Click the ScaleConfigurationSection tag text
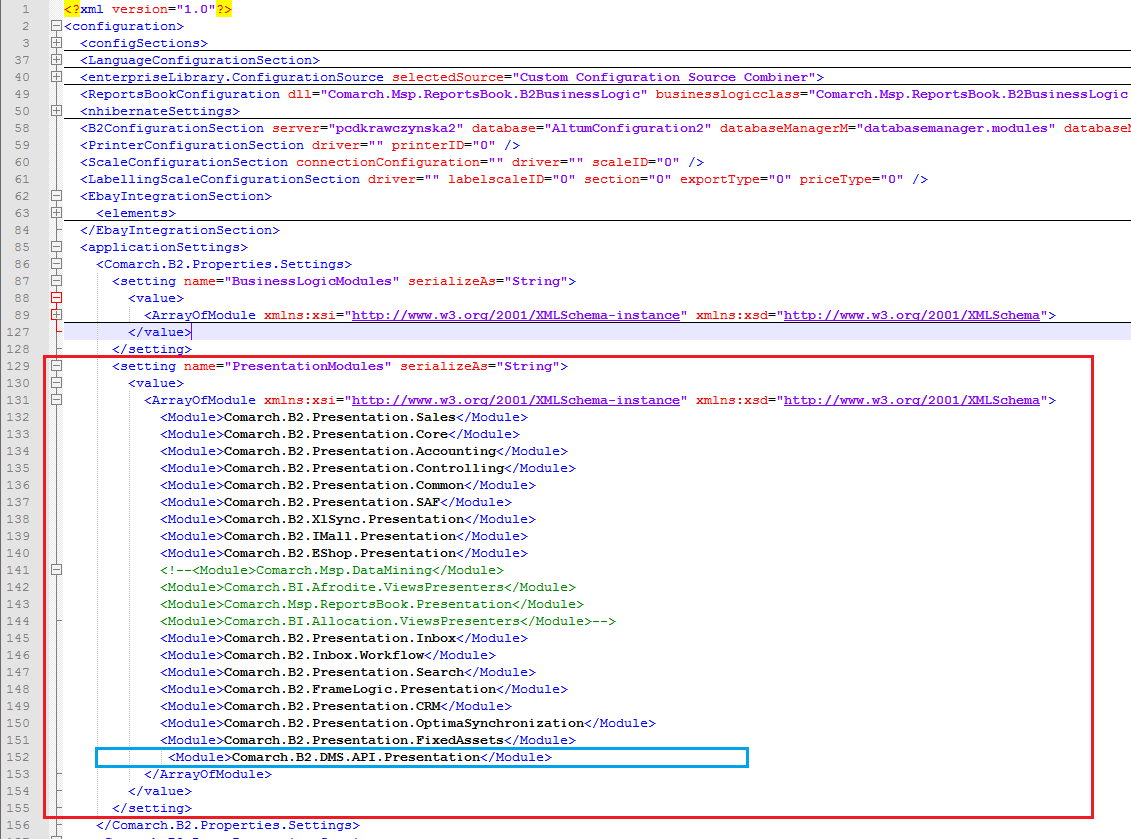The height and width of the screenshot is (839, 1131). point(184,162)
